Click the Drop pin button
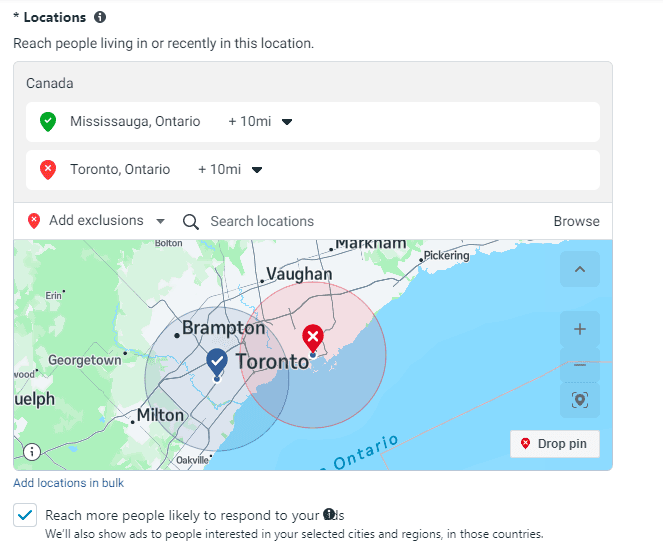This screenshot has width=663, height=549. (555, 444)
